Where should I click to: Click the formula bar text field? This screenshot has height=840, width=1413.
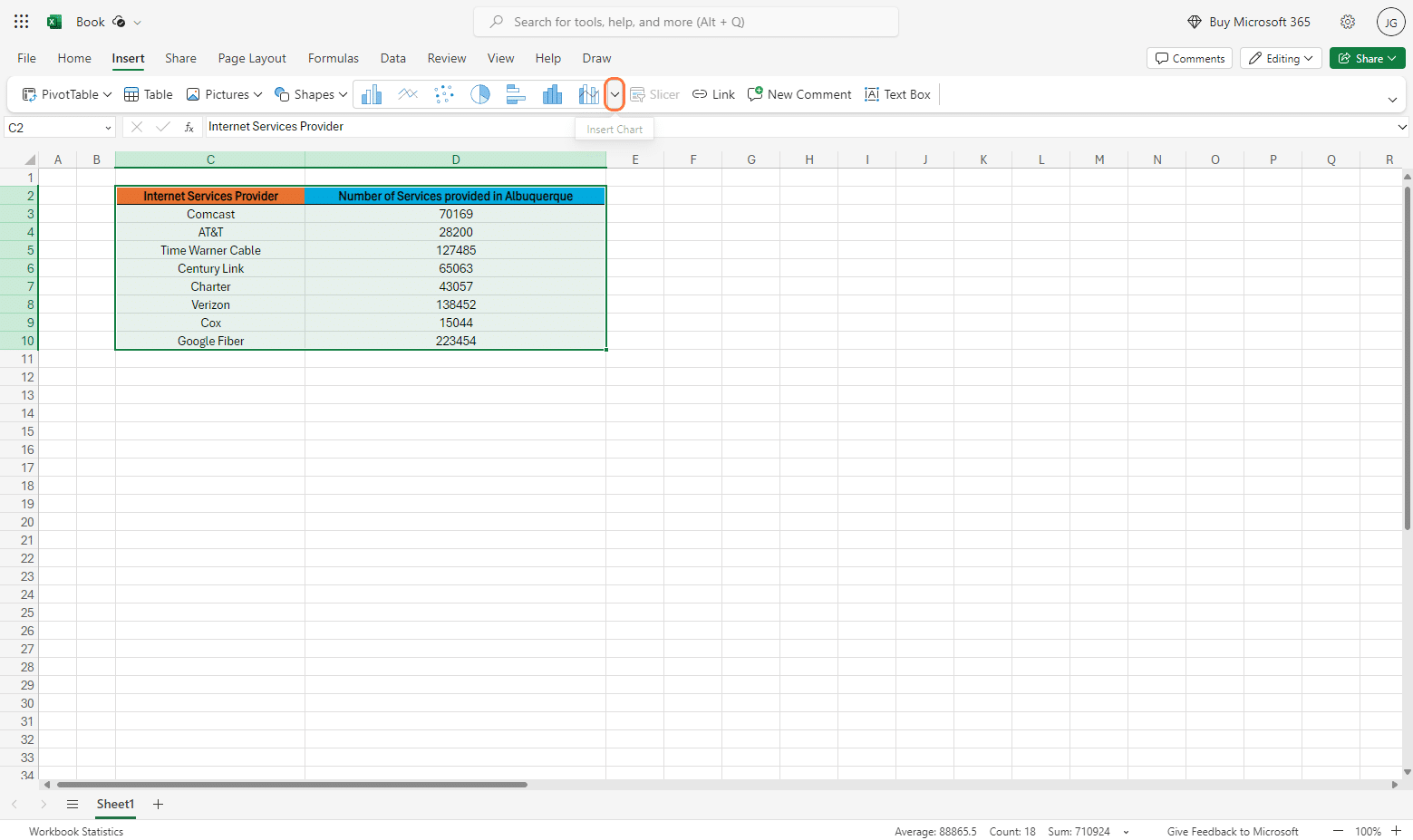click(798, 127)
